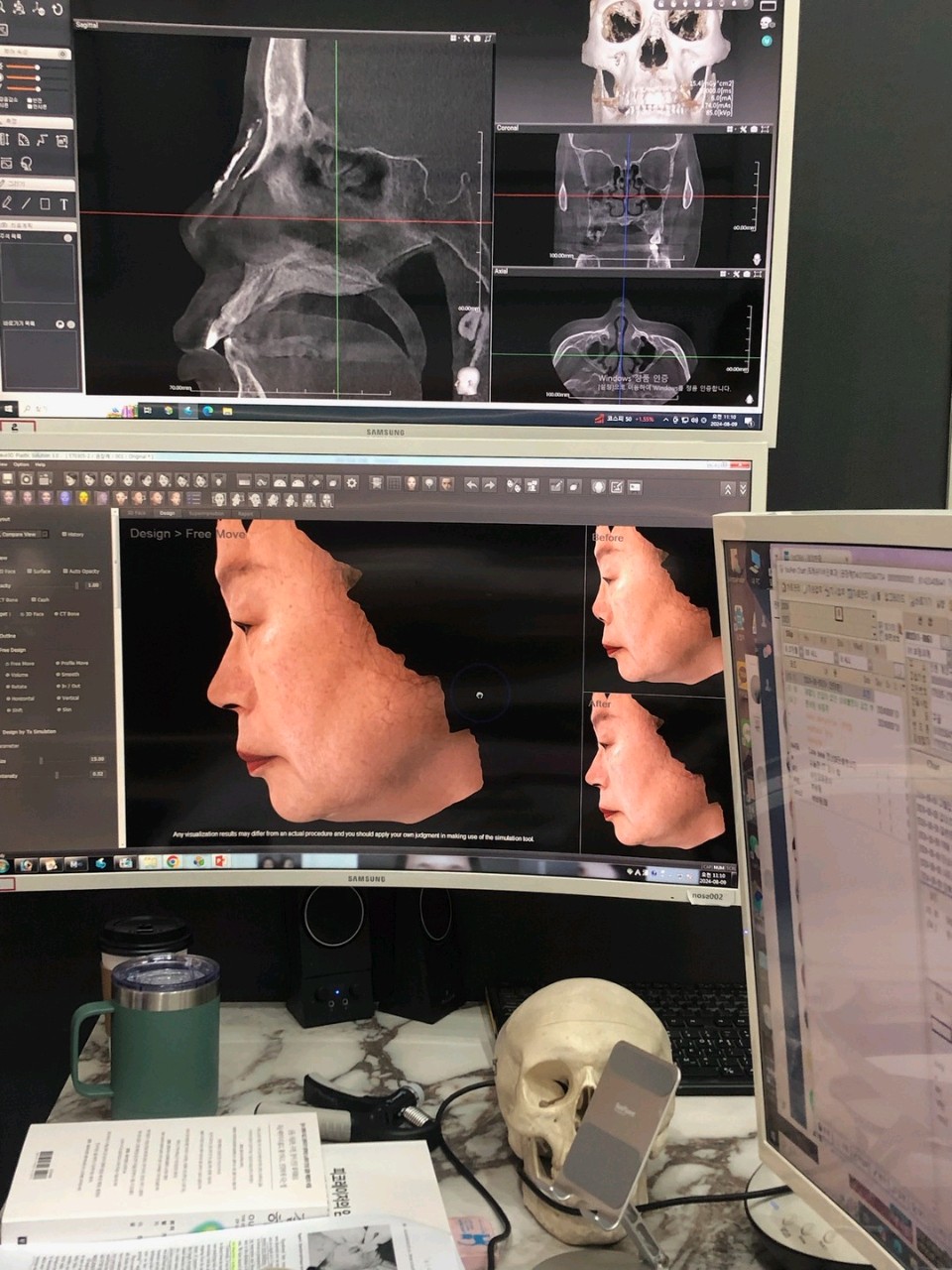Click the Sagittal panel title
This screenshot has width=952, height=1270.
tap(87, 23)
